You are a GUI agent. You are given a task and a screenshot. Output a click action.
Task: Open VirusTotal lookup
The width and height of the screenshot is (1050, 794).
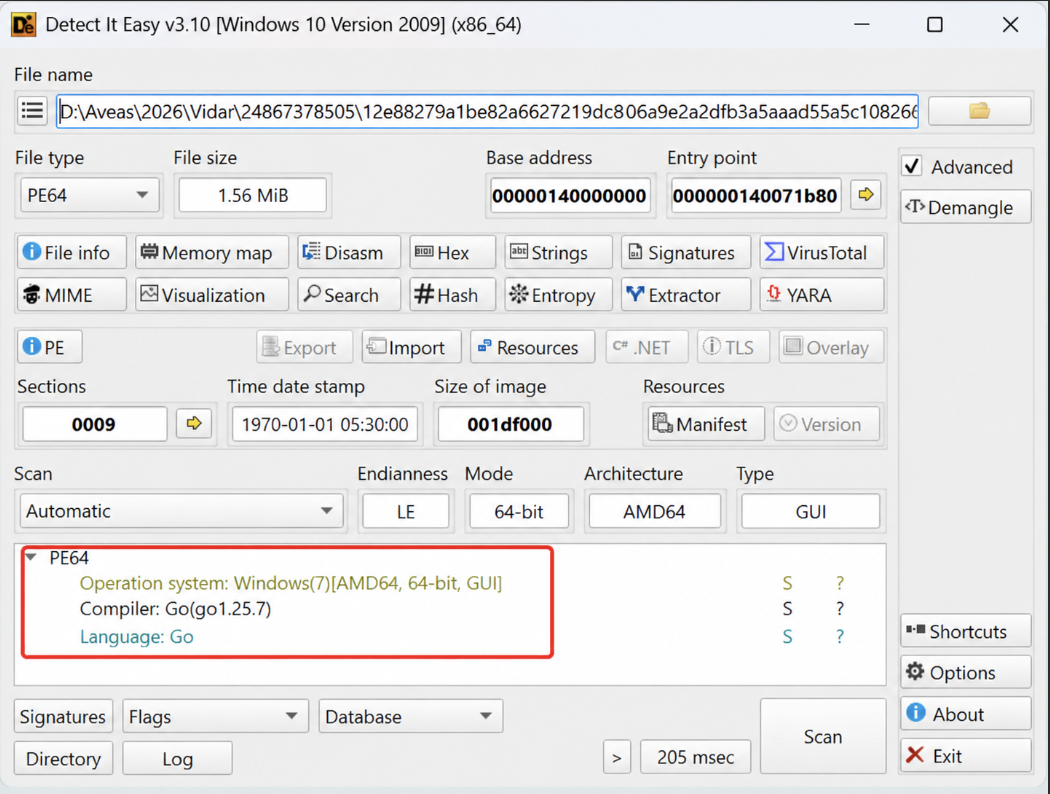822,252
